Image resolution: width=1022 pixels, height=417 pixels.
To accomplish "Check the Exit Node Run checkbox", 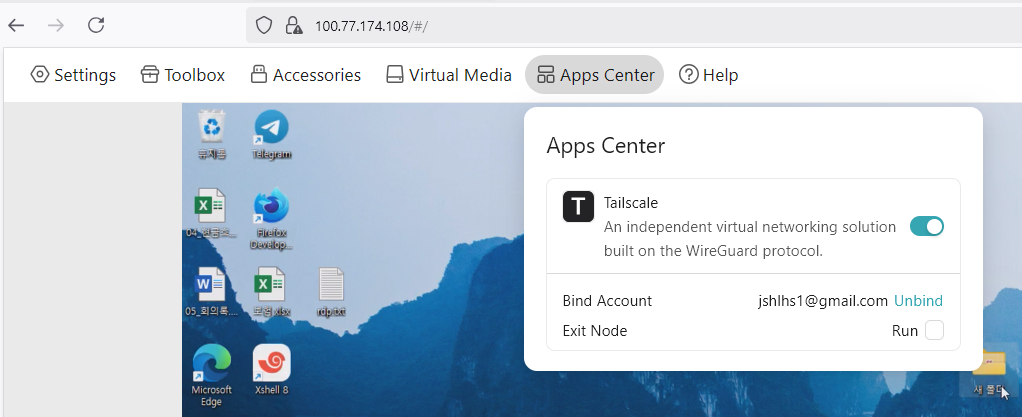I will point(934,330).
